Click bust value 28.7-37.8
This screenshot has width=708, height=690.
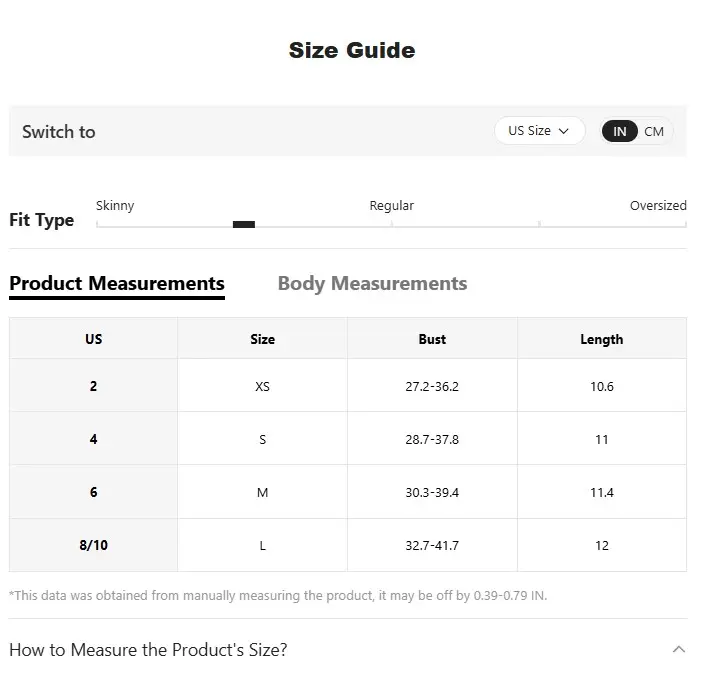point(432,439)
